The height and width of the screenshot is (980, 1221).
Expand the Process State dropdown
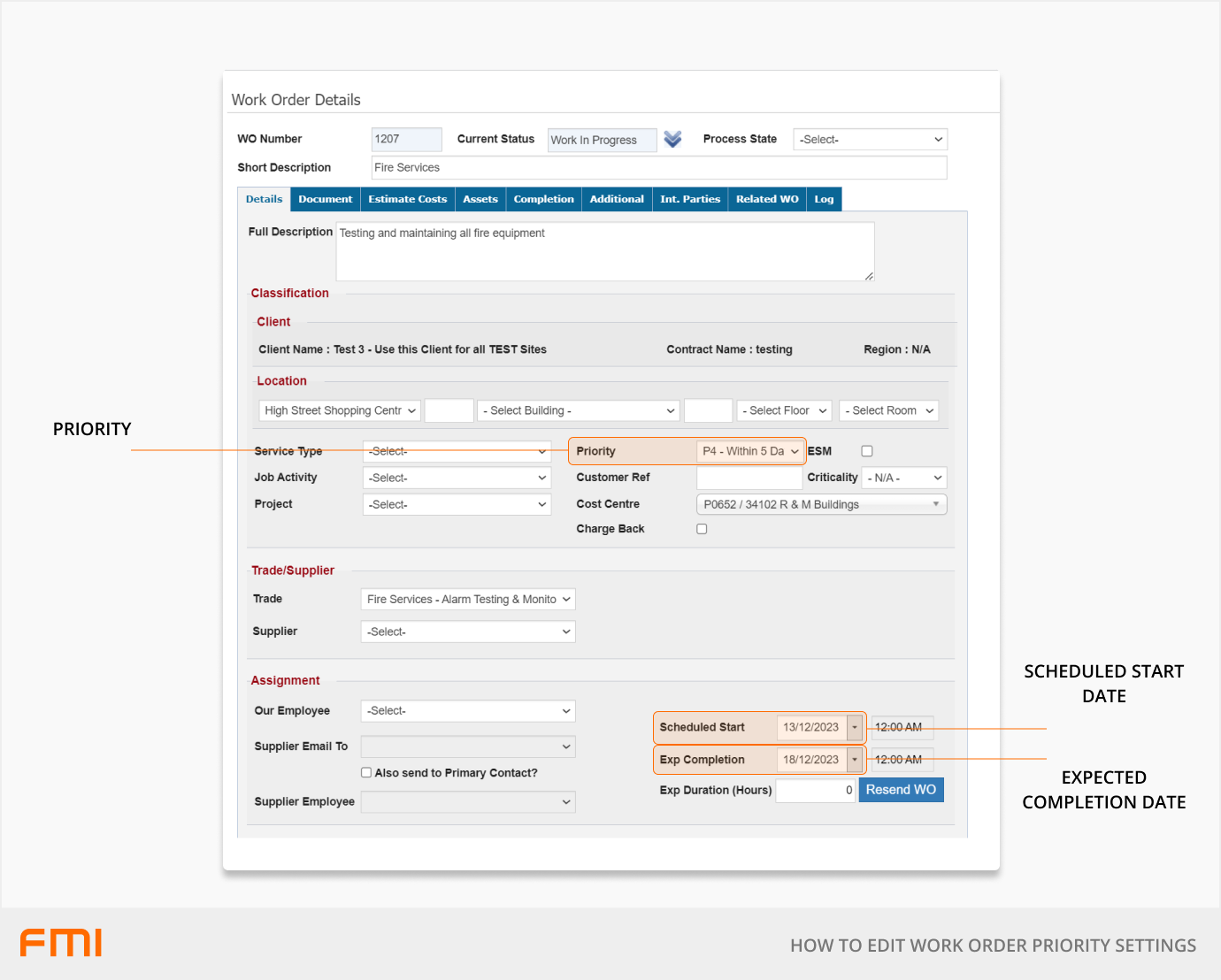[870, 140]
